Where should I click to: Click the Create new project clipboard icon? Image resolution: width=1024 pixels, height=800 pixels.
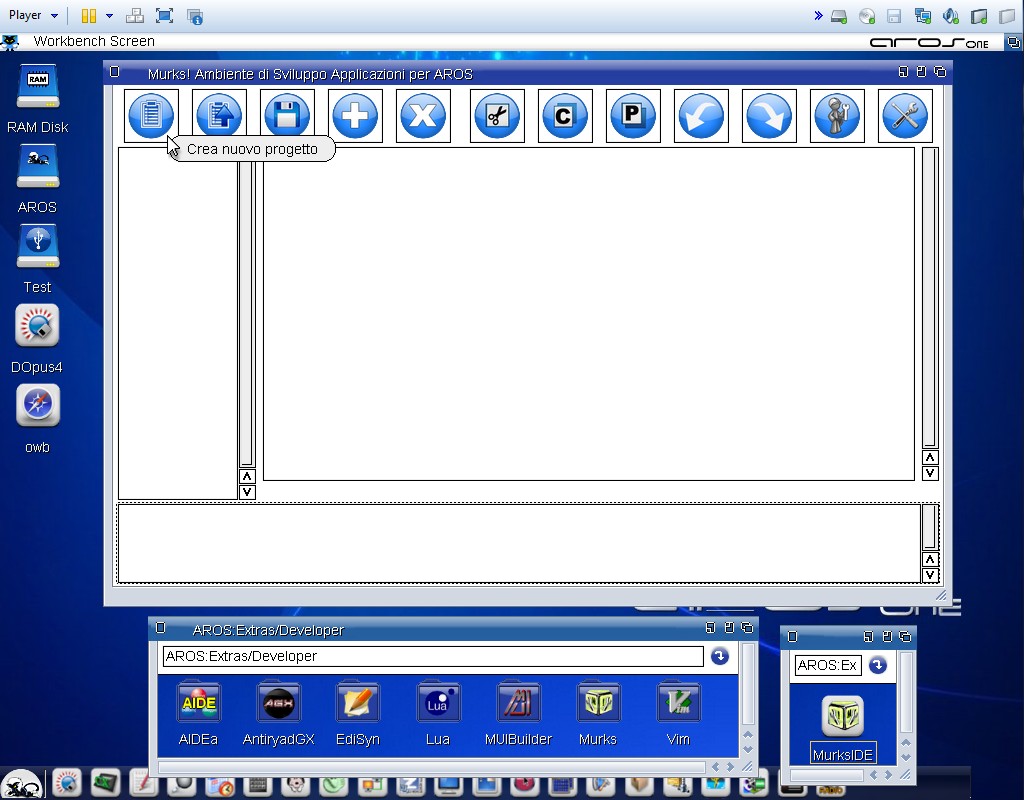coord(151,116)
